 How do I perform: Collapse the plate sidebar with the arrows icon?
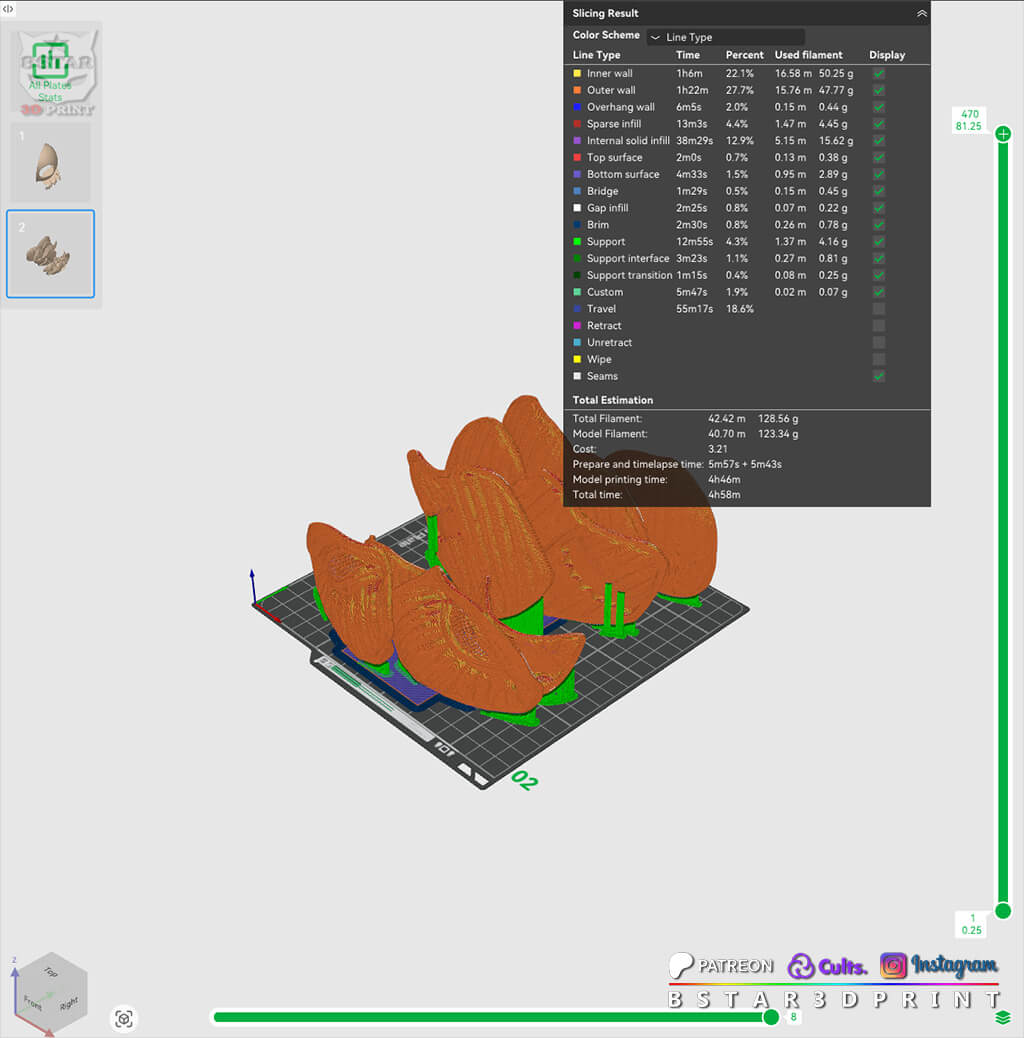[8, 9]
